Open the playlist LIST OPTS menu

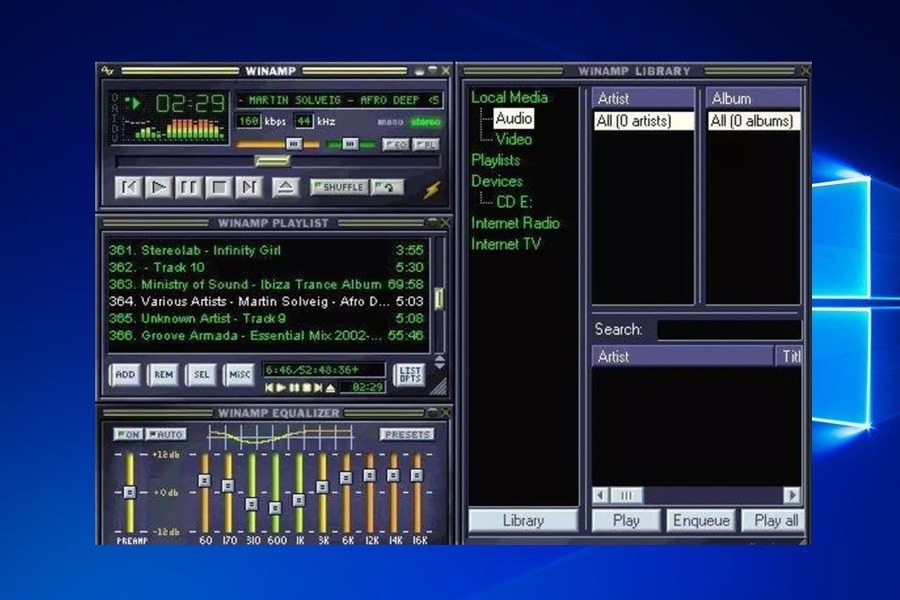pyautogui.click(x=410, y=375)
